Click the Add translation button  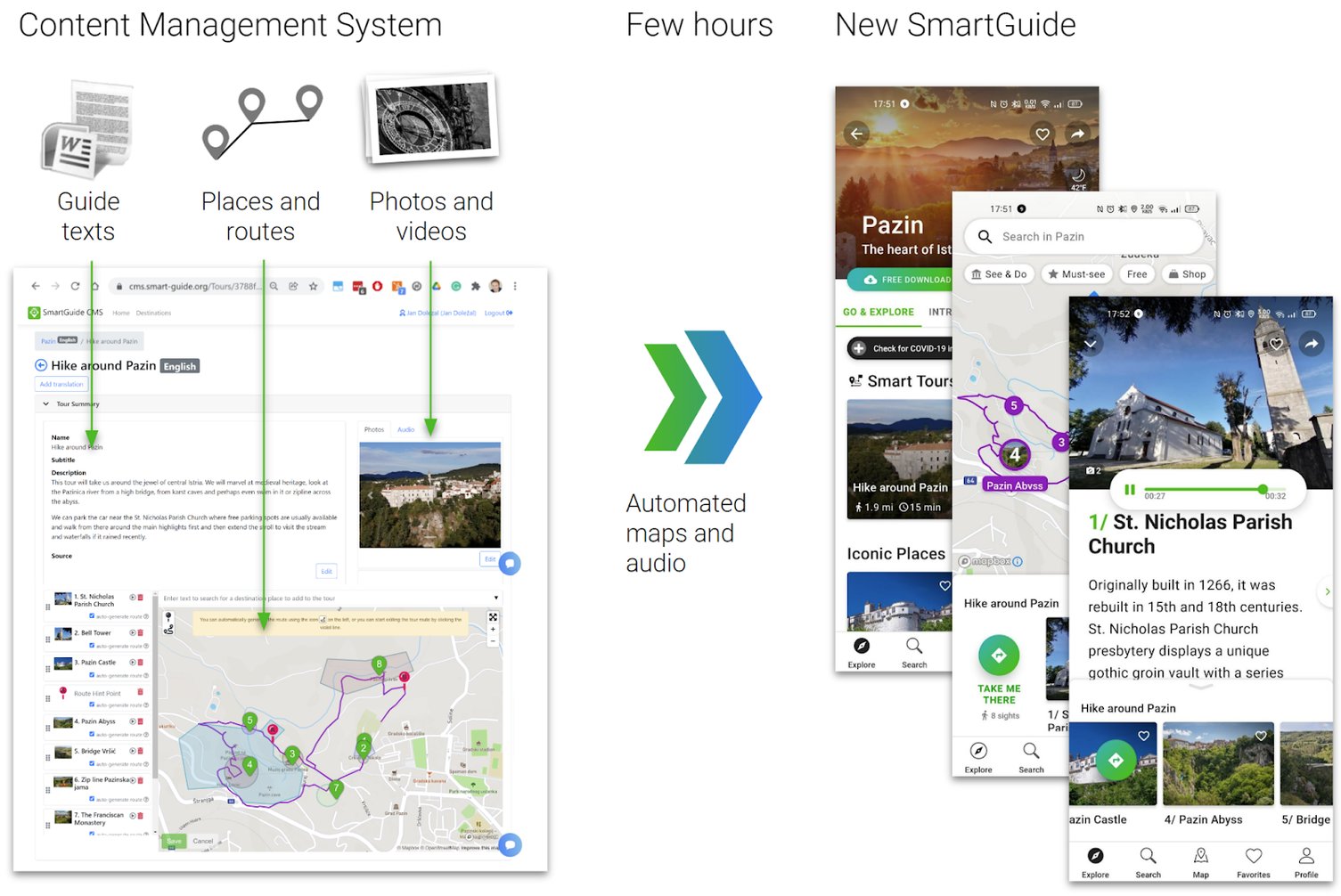point(61,384)
